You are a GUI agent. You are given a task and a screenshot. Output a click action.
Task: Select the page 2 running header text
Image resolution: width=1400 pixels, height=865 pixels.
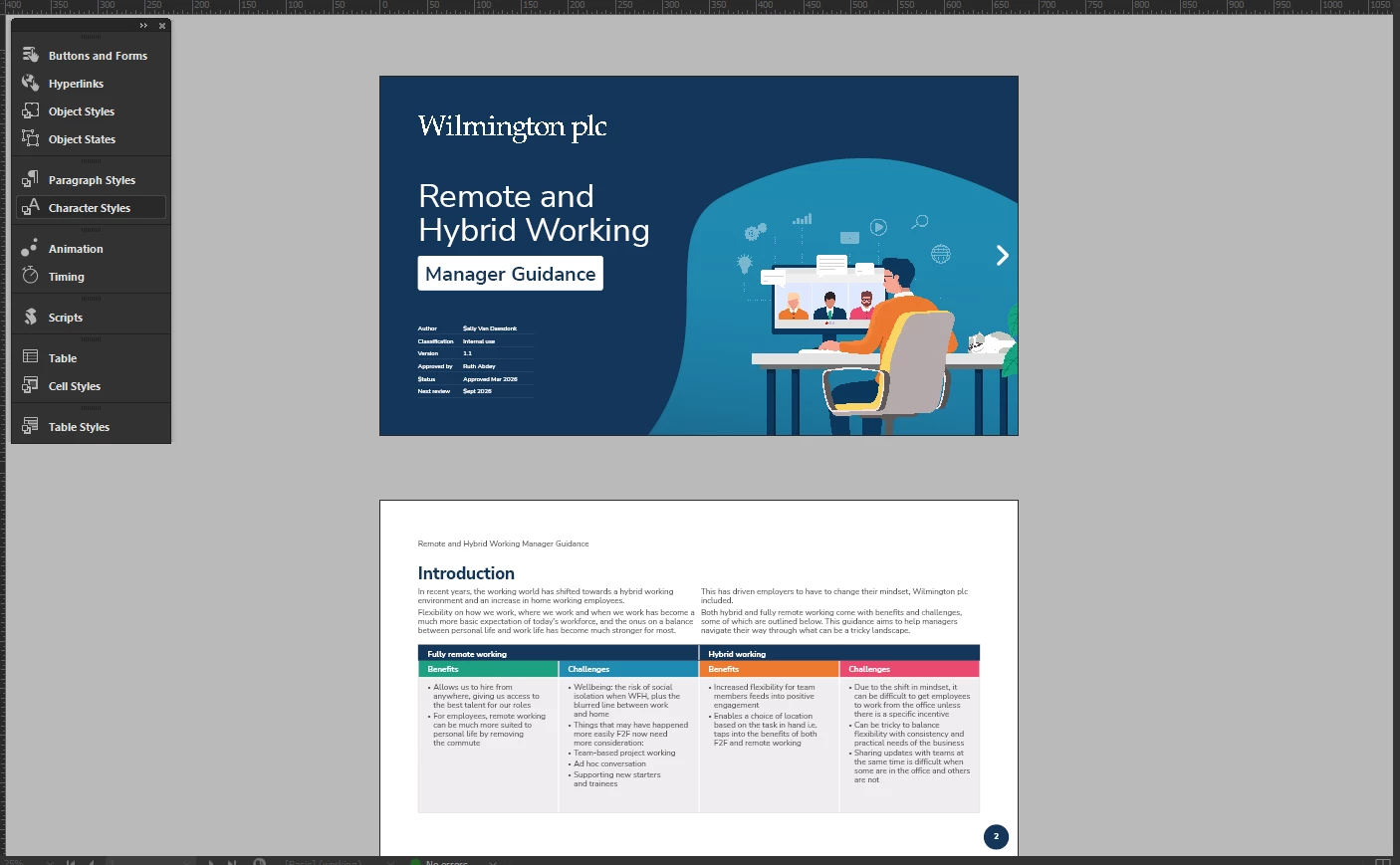503,544
